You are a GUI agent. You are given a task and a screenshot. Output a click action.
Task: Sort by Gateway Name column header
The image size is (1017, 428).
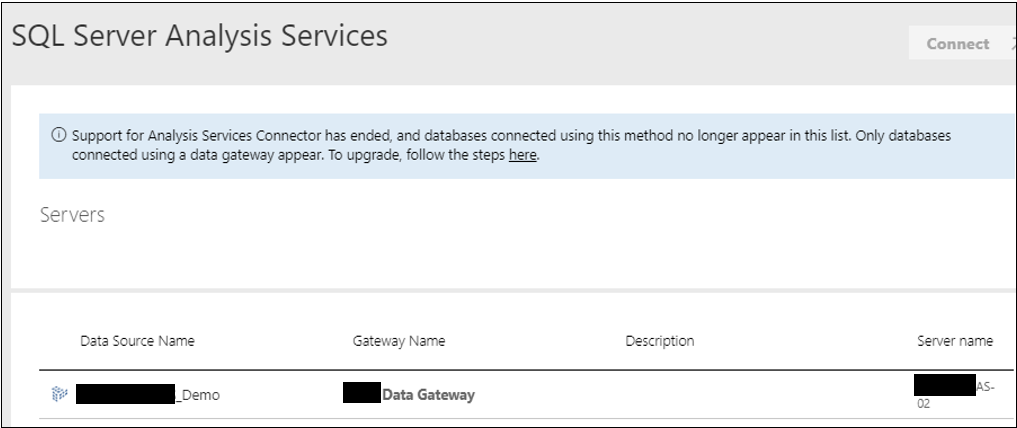399,341
